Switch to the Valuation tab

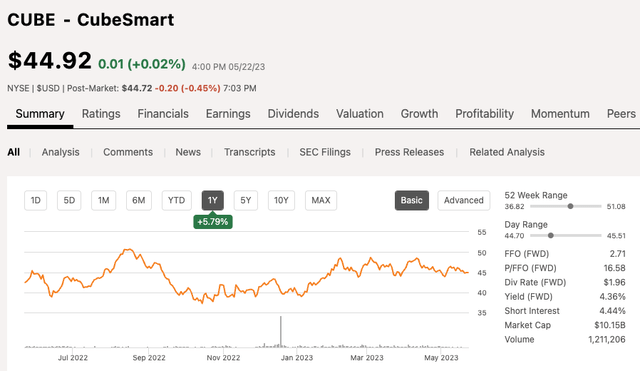pyautogui.click(x=360, y=114)
